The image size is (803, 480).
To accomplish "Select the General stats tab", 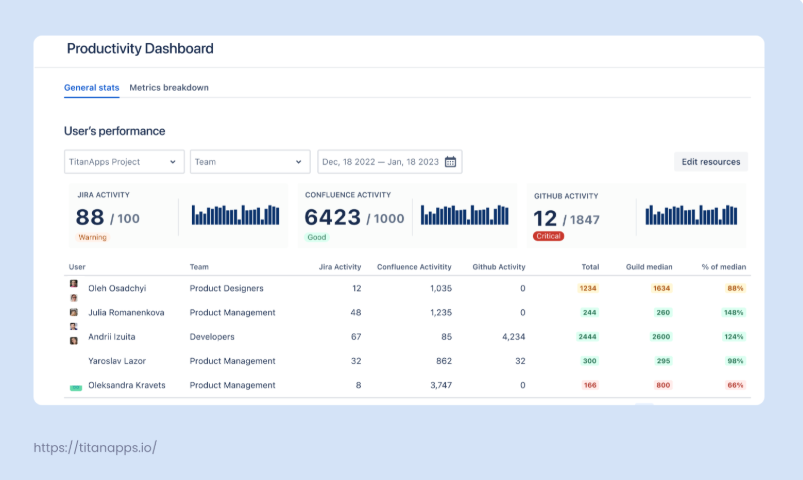I will (x=91, y=88).
